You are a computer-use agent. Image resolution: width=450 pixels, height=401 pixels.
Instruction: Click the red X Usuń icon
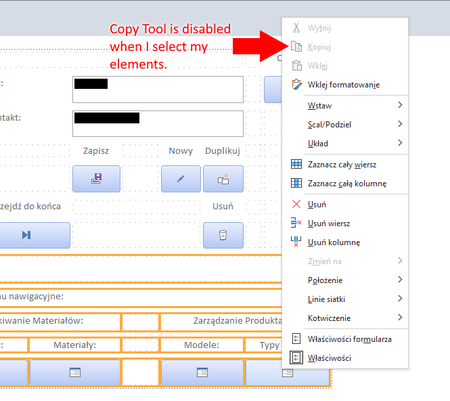click(x=296, y=204)
